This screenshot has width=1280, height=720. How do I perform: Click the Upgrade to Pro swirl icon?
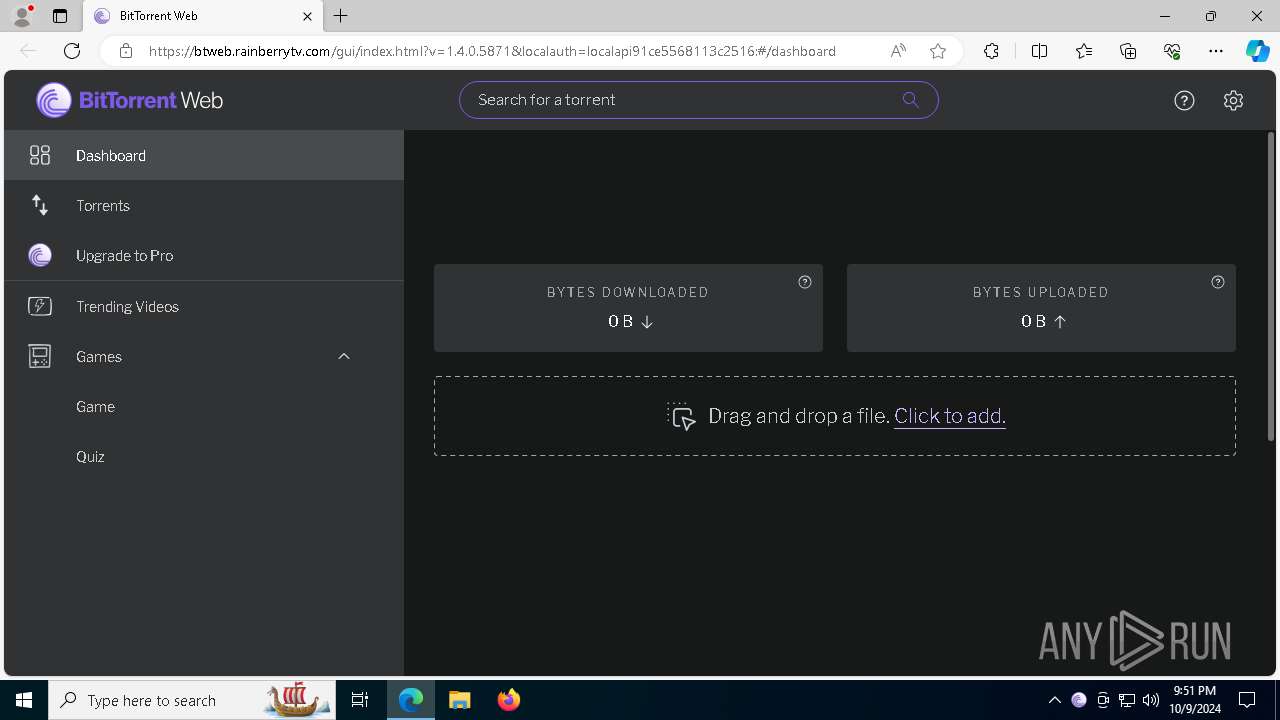[x=40, y=255]
